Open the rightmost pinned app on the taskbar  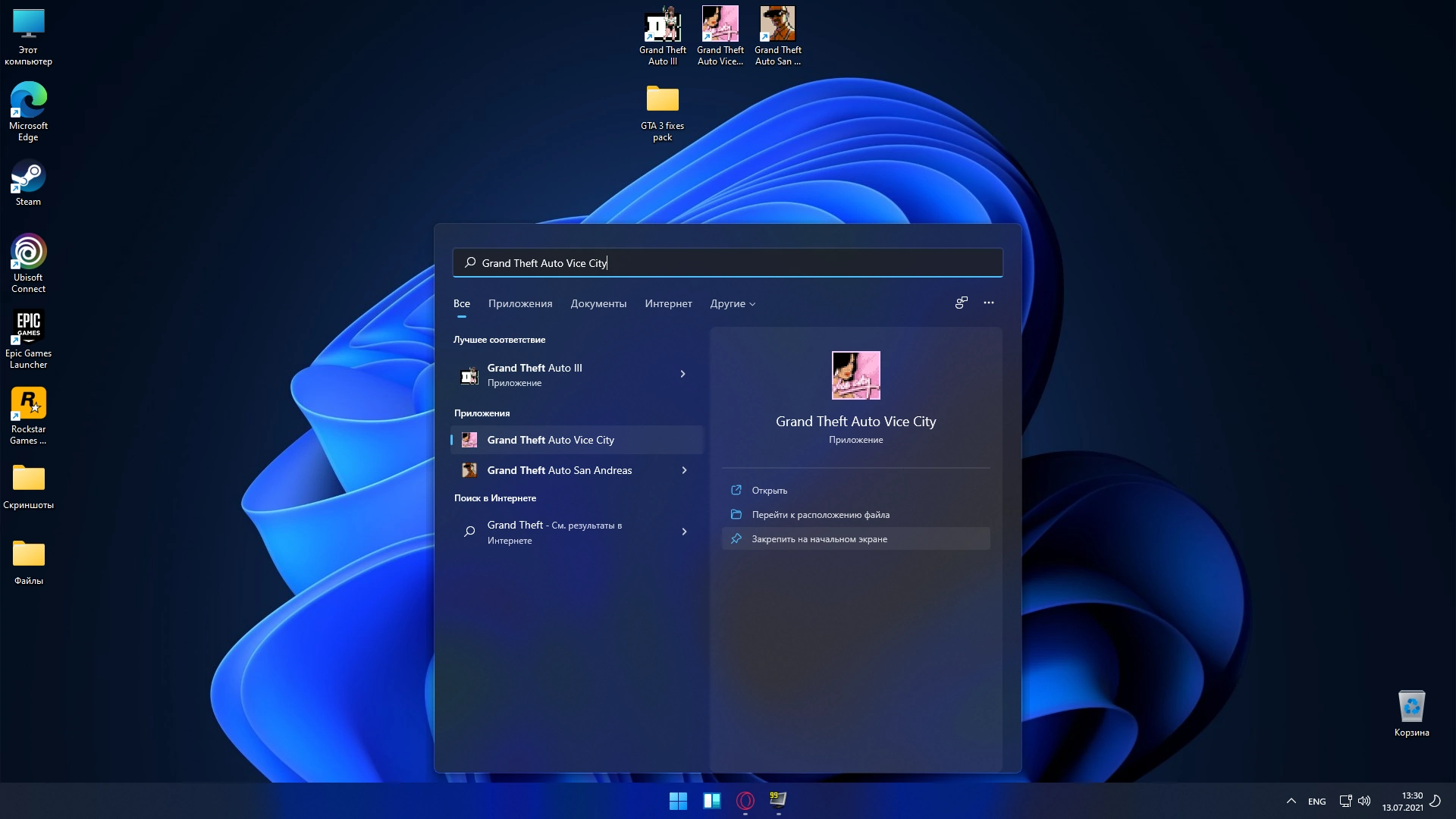pos(778,801)
